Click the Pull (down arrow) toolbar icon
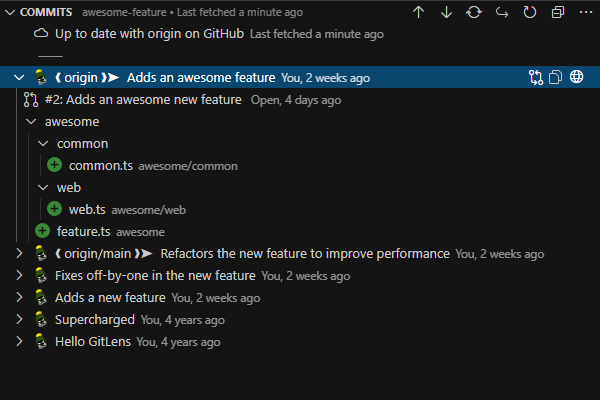 [x=446, y=12]
